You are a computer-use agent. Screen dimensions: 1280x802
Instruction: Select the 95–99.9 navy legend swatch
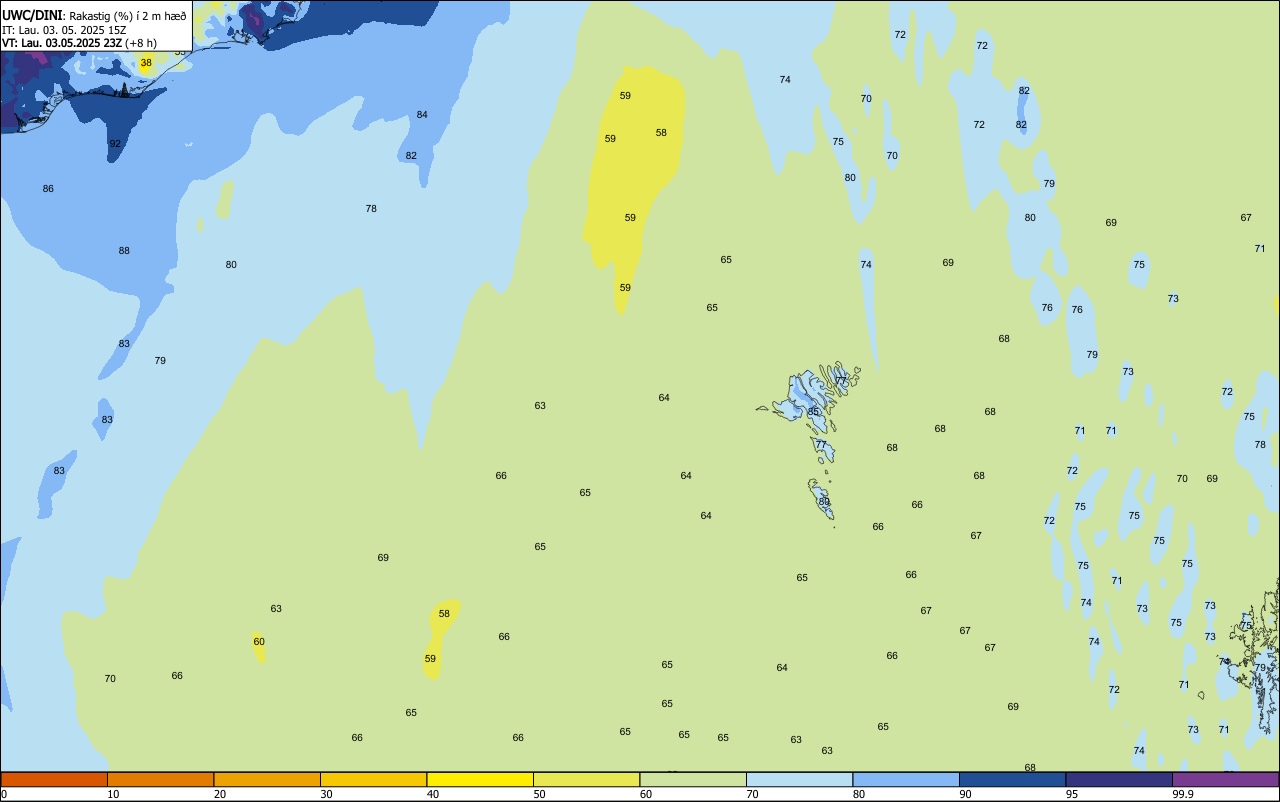coord(1119,779)
